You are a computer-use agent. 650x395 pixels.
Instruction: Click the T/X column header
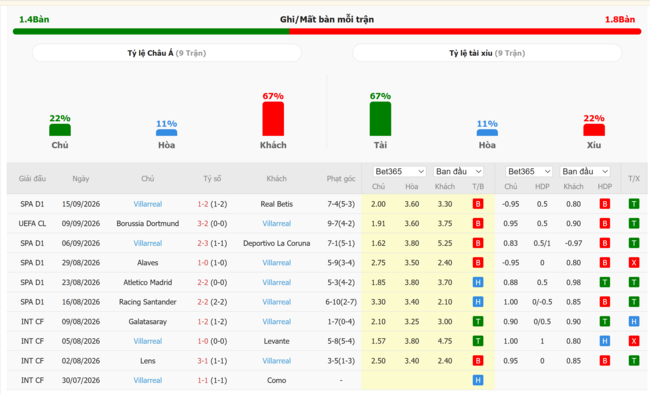pyautogui.click(x=634, y=179)
